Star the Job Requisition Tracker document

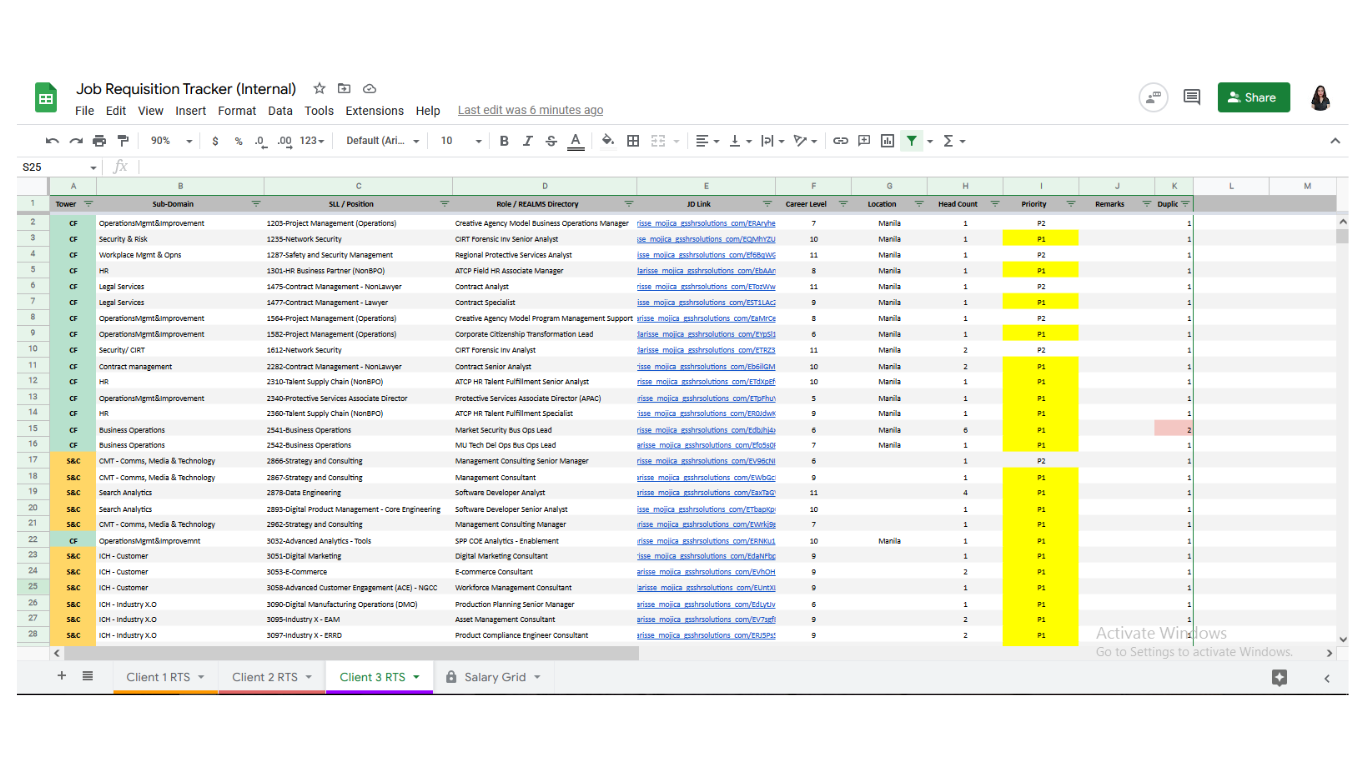[x=319, y=89]
